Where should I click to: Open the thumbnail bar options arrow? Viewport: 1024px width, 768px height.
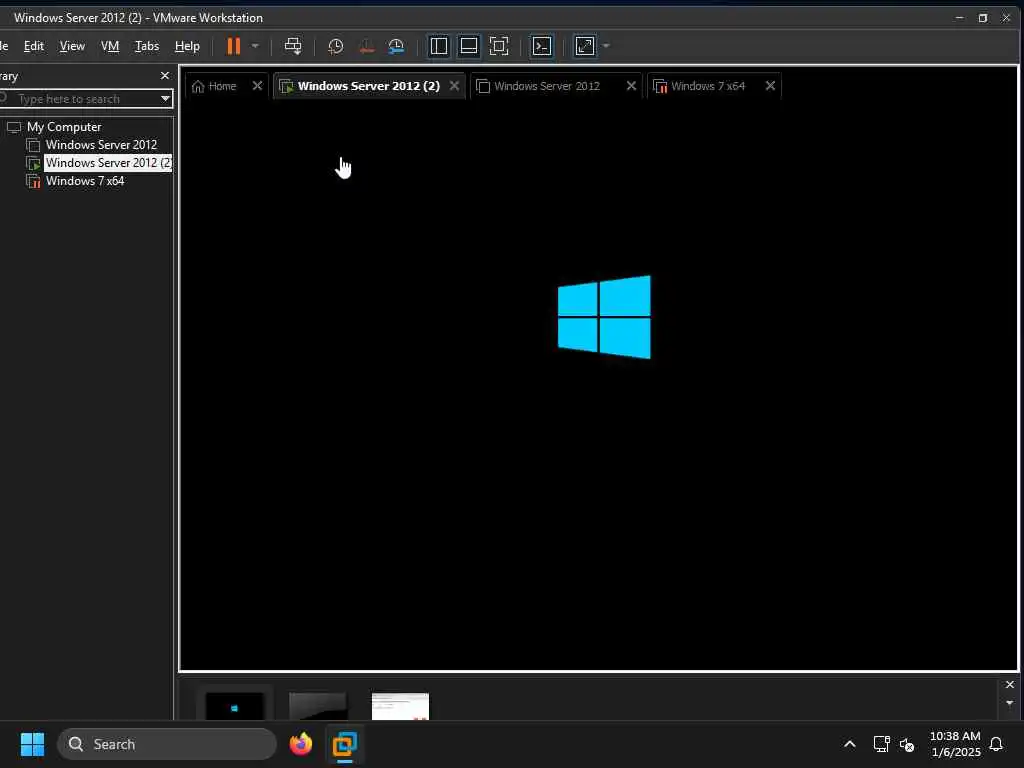click(1010, 703)
